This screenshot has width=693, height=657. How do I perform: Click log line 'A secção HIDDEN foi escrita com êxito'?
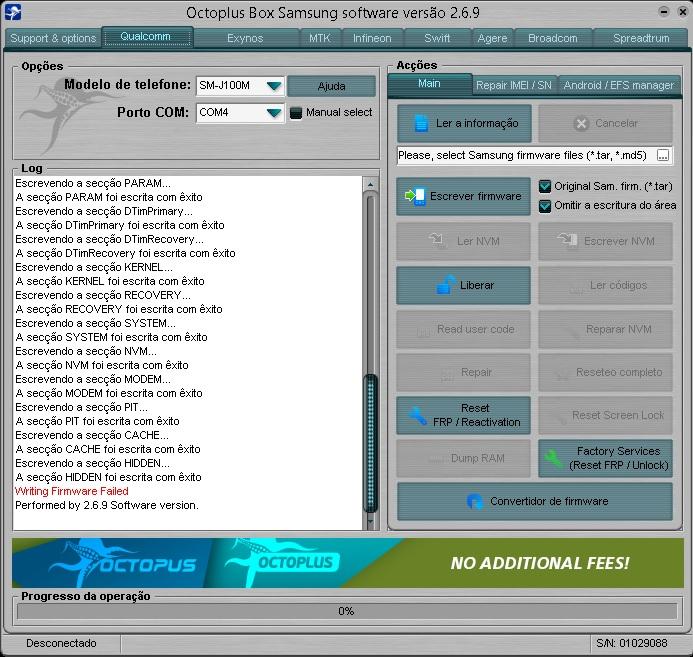click(108, 478)
